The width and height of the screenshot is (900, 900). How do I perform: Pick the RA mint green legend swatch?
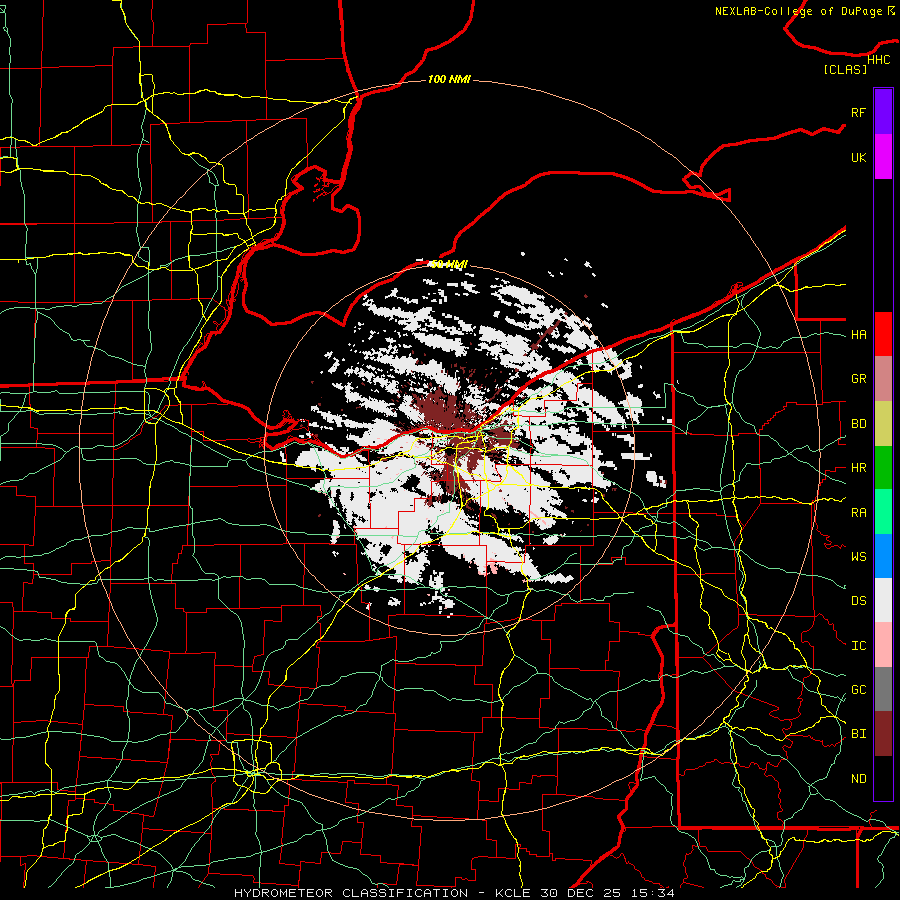click(x=883, y=512)
